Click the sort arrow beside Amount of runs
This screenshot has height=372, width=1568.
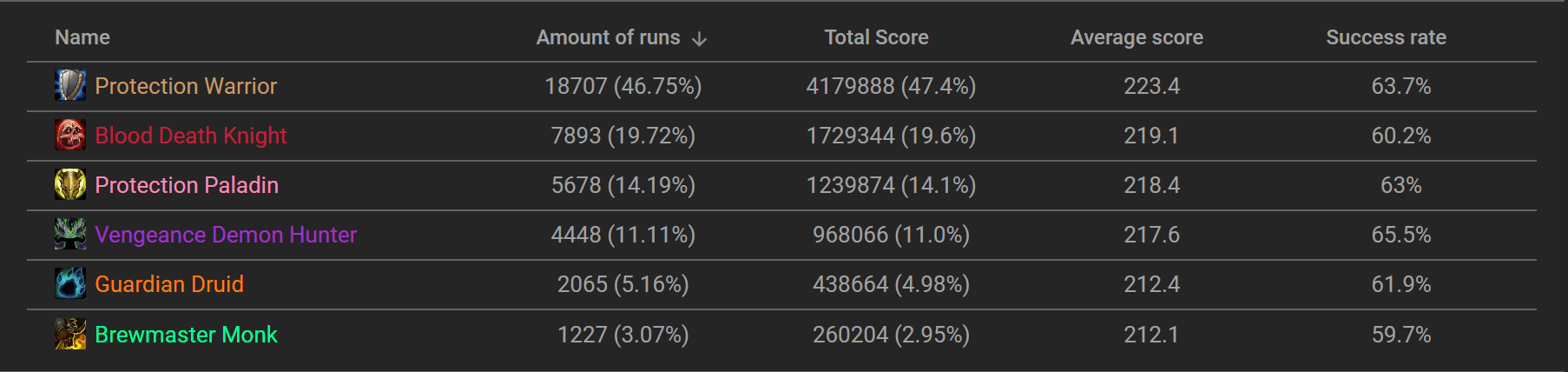click(700, 39)
